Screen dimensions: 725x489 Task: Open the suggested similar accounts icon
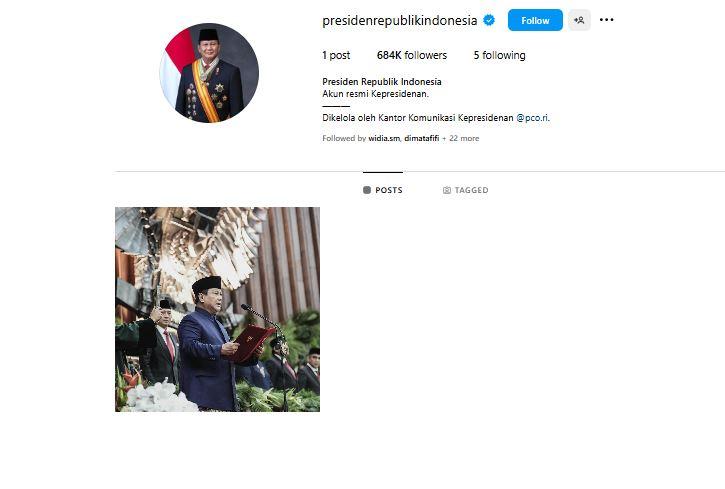pos(579,20)
